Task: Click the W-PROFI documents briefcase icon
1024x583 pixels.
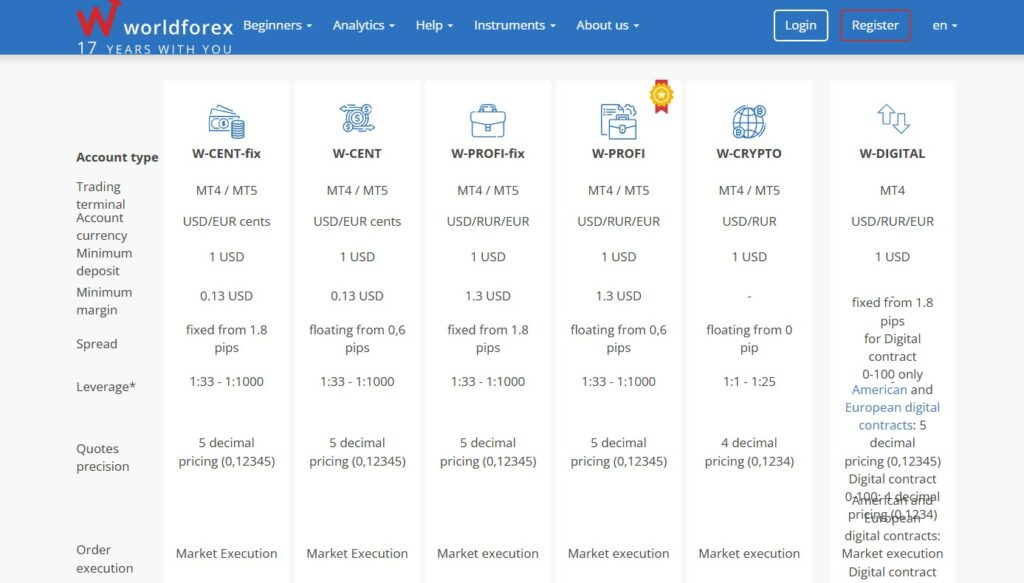Action: pyautogui.click(x=618, y=121)
